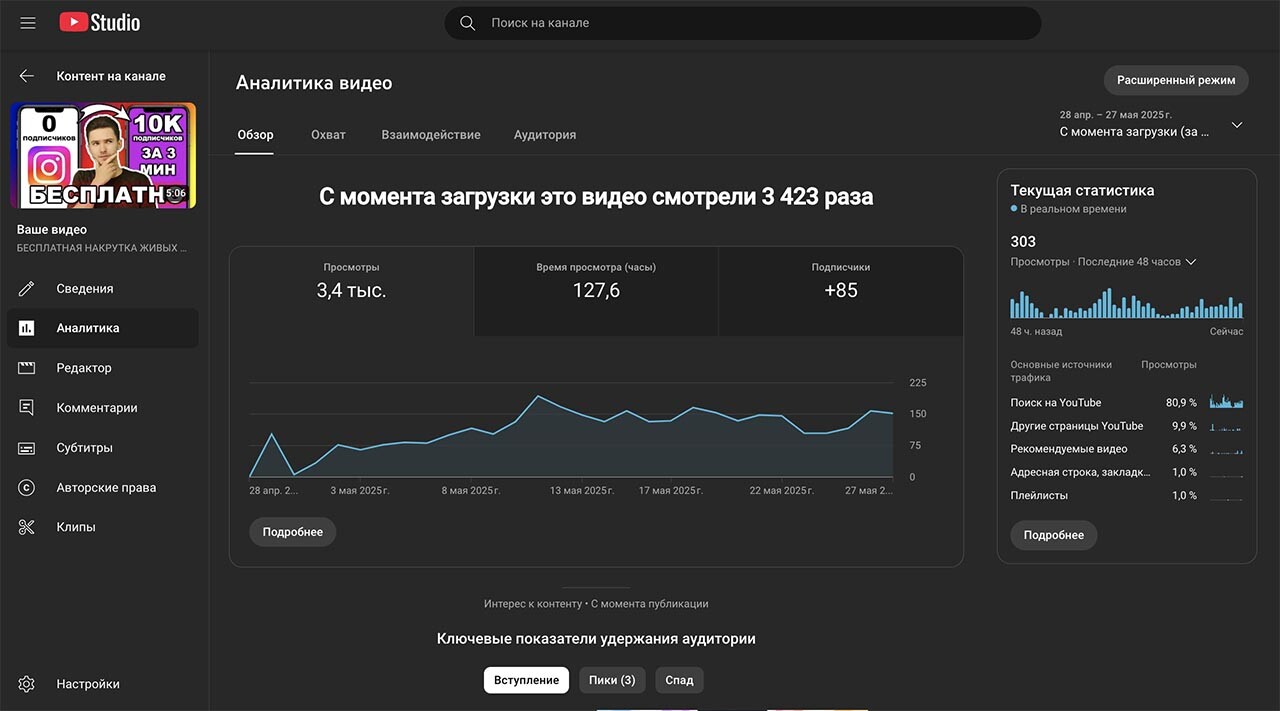
Task: Open Авторские права via the copyright icon
Action: (27, 488)
